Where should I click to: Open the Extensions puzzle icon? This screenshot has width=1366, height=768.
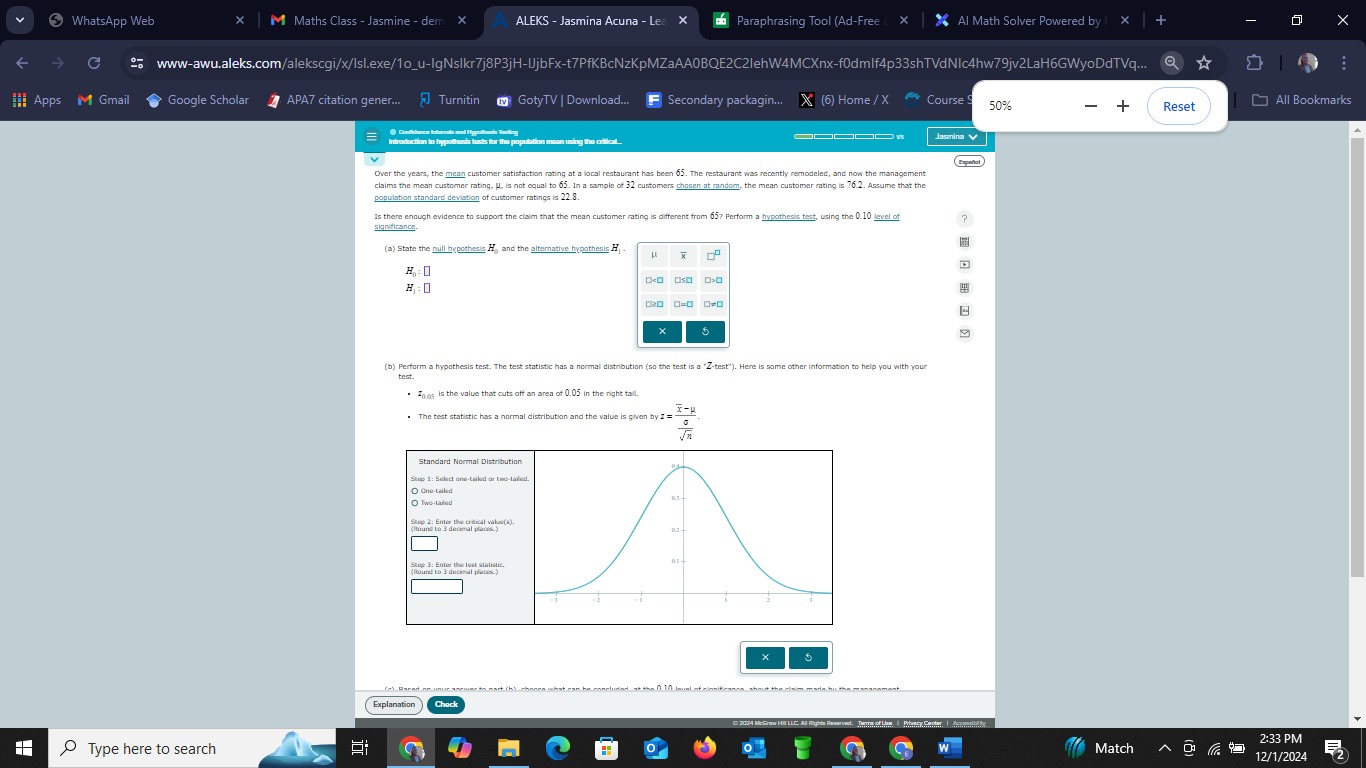(x=1255, y=63)
